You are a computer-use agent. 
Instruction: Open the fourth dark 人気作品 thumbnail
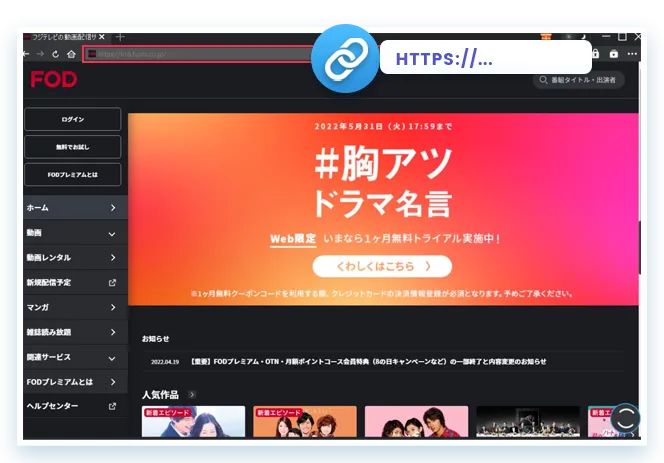click(x=528, y=421)
